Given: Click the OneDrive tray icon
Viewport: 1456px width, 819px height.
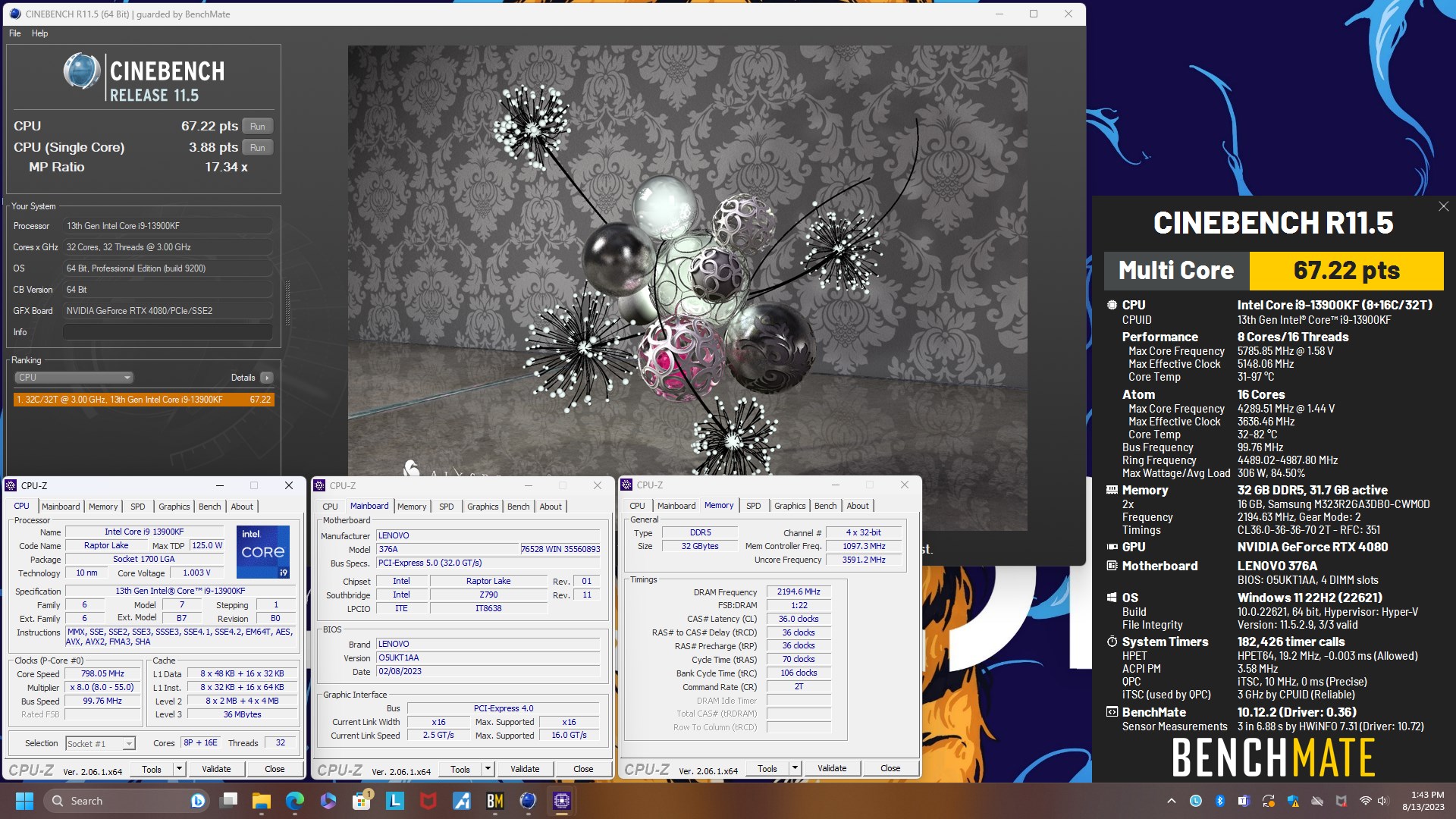Looking at the screenshot, I should [x=1317, y=801].
